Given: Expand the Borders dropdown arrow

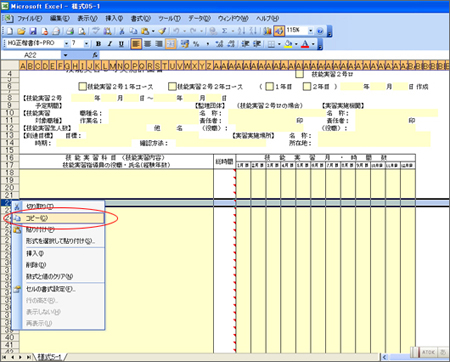Looking at the screenshot, I should (x=279, y=44).
